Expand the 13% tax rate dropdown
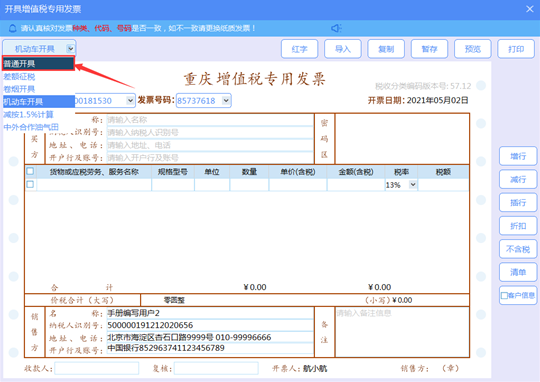 [x=413, y=185]
